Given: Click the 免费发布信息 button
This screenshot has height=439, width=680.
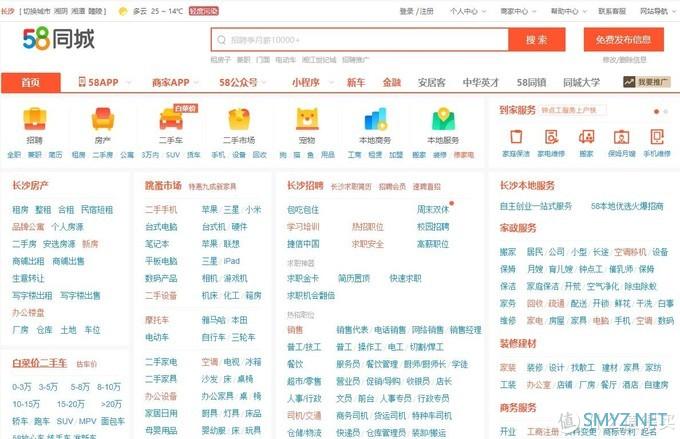Looking at the screenshot, I should [x=624, y=39].
